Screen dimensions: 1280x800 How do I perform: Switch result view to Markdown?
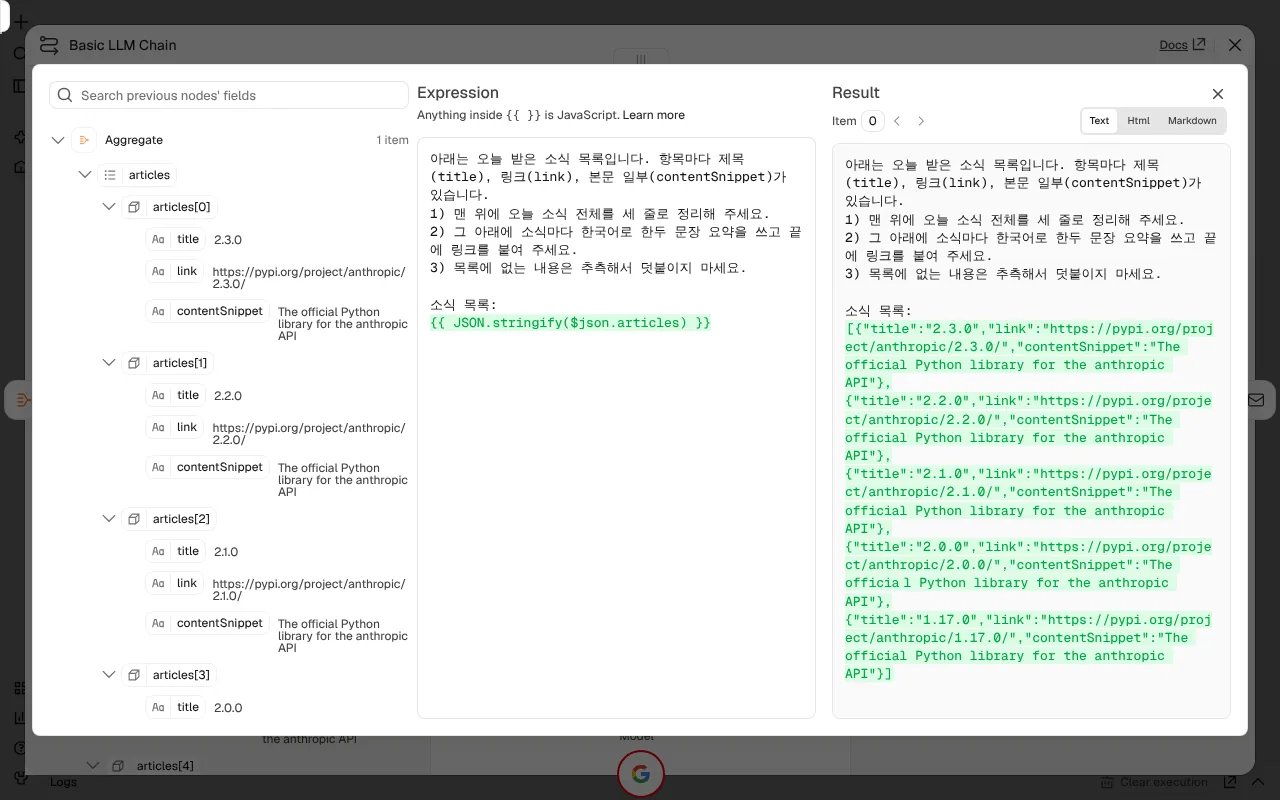coord(1192,121)
